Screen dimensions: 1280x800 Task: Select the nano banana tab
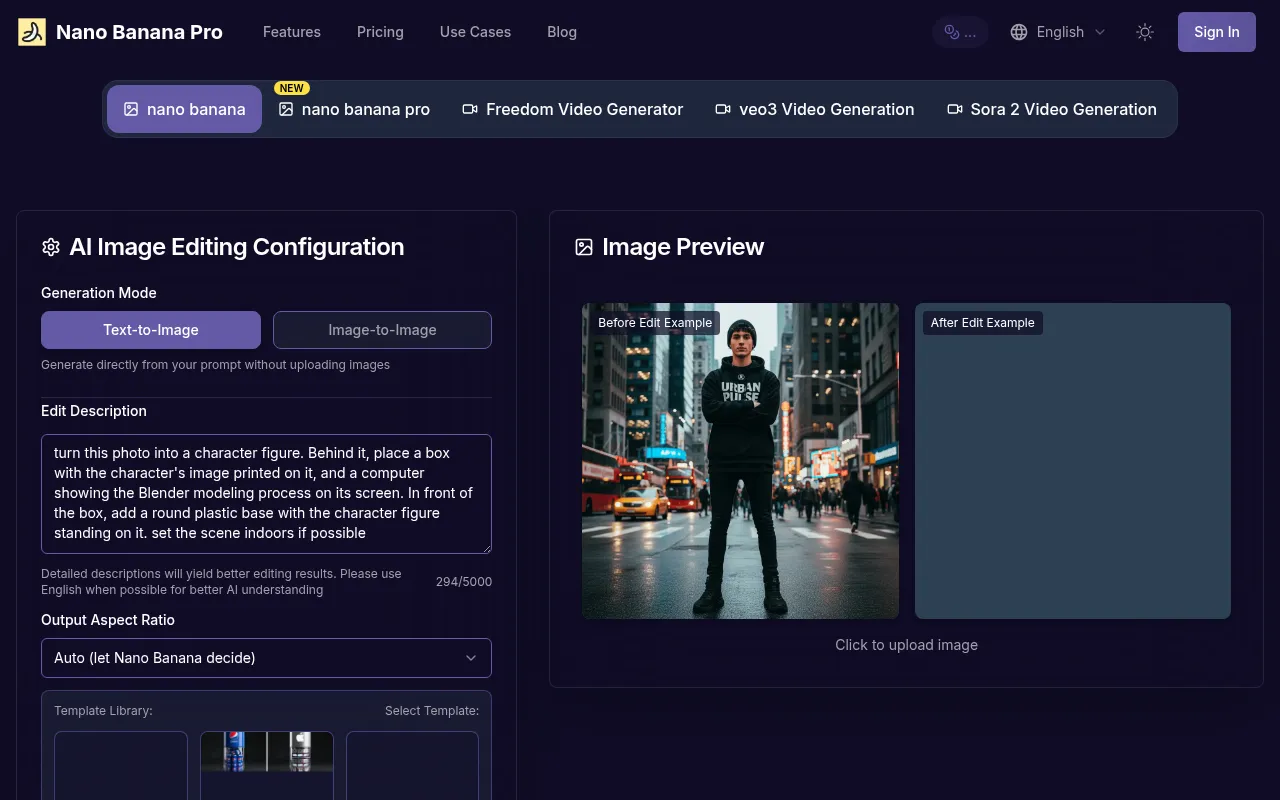pyautogui.click(x=185, y=109)
